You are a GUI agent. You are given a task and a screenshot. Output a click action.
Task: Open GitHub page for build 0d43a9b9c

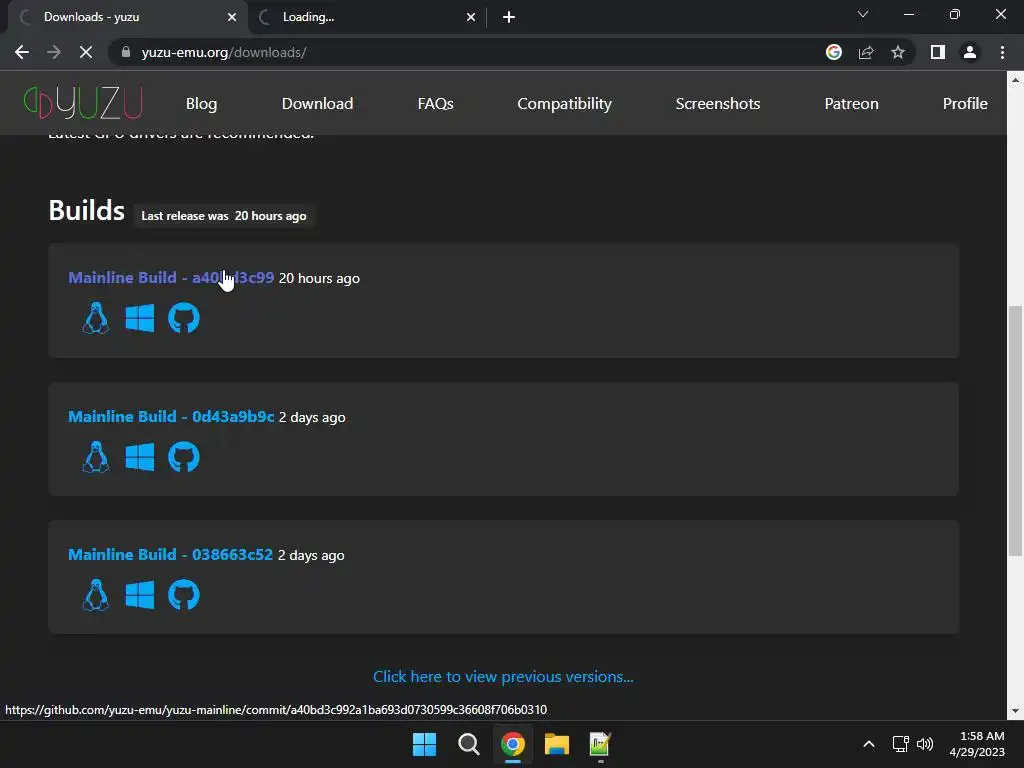(x=184, y=456)
